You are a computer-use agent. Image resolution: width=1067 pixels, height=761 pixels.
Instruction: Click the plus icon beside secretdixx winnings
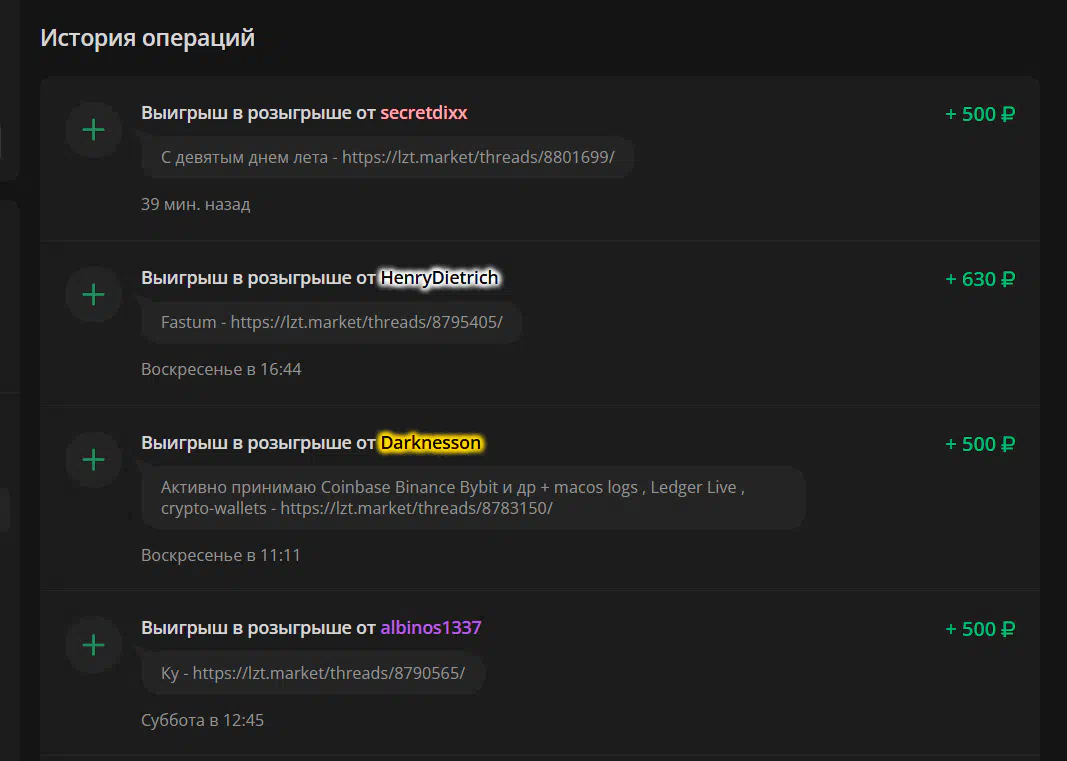pyautogui.click(x=94, y=130)
